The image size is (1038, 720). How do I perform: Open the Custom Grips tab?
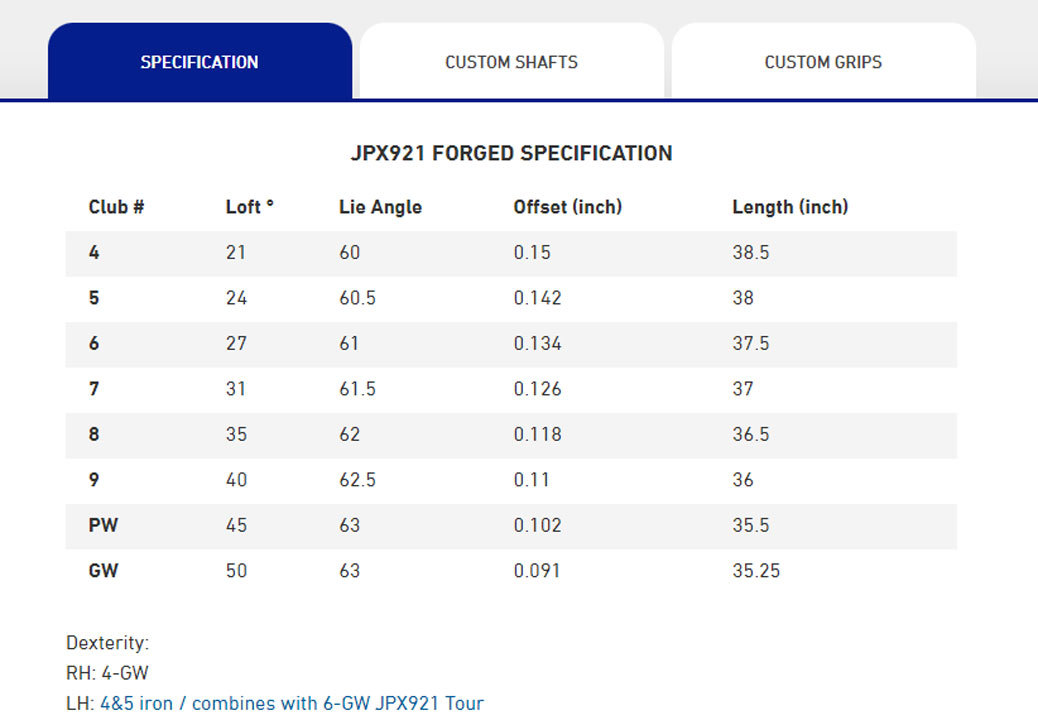(823, 62)
